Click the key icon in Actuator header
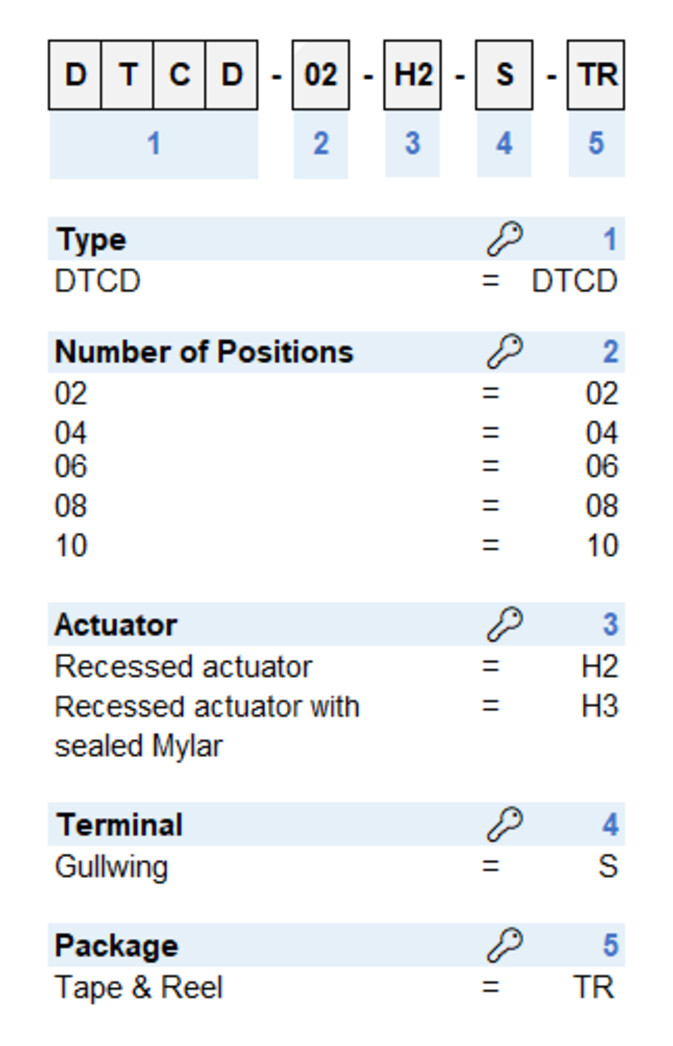Screen dimensions: 673x1046 (504, 625)
